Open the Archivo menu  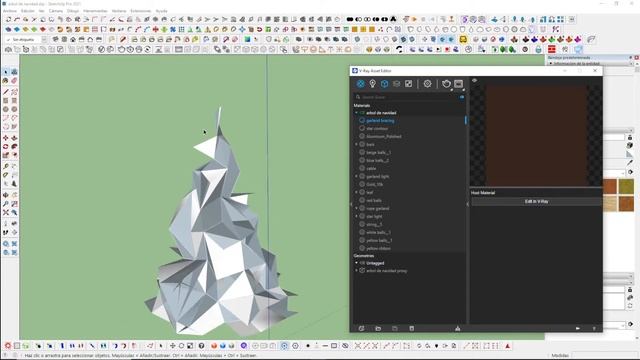(10, 11)
